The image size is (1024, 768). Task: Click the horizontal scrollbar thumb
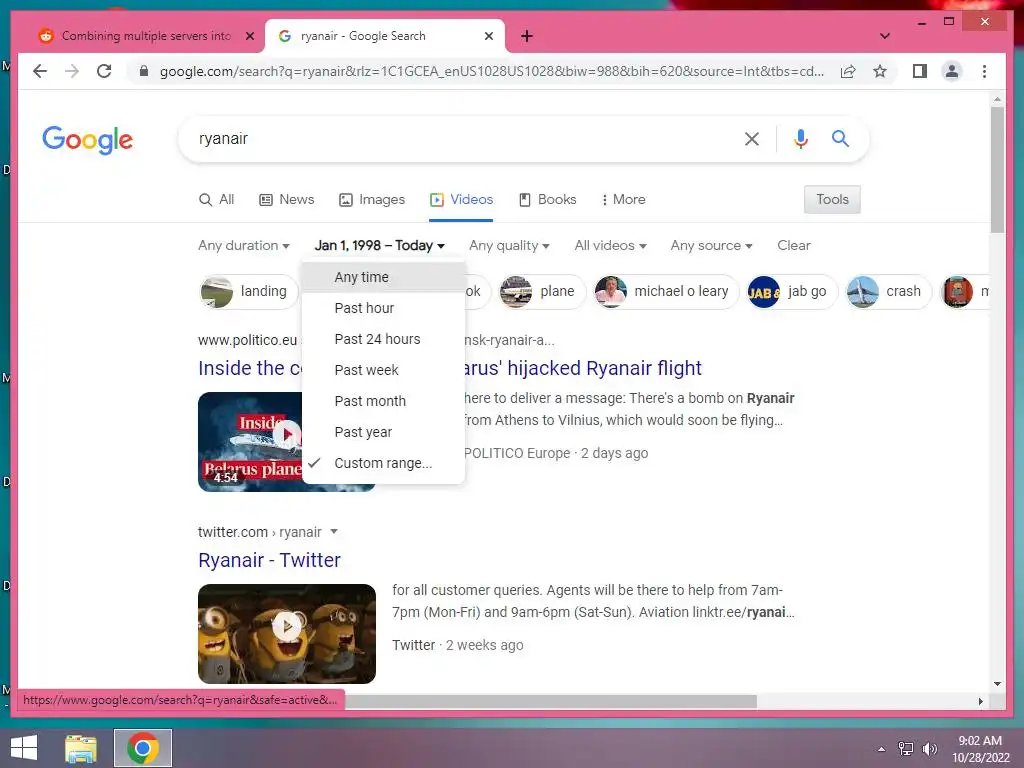point(551,701)
